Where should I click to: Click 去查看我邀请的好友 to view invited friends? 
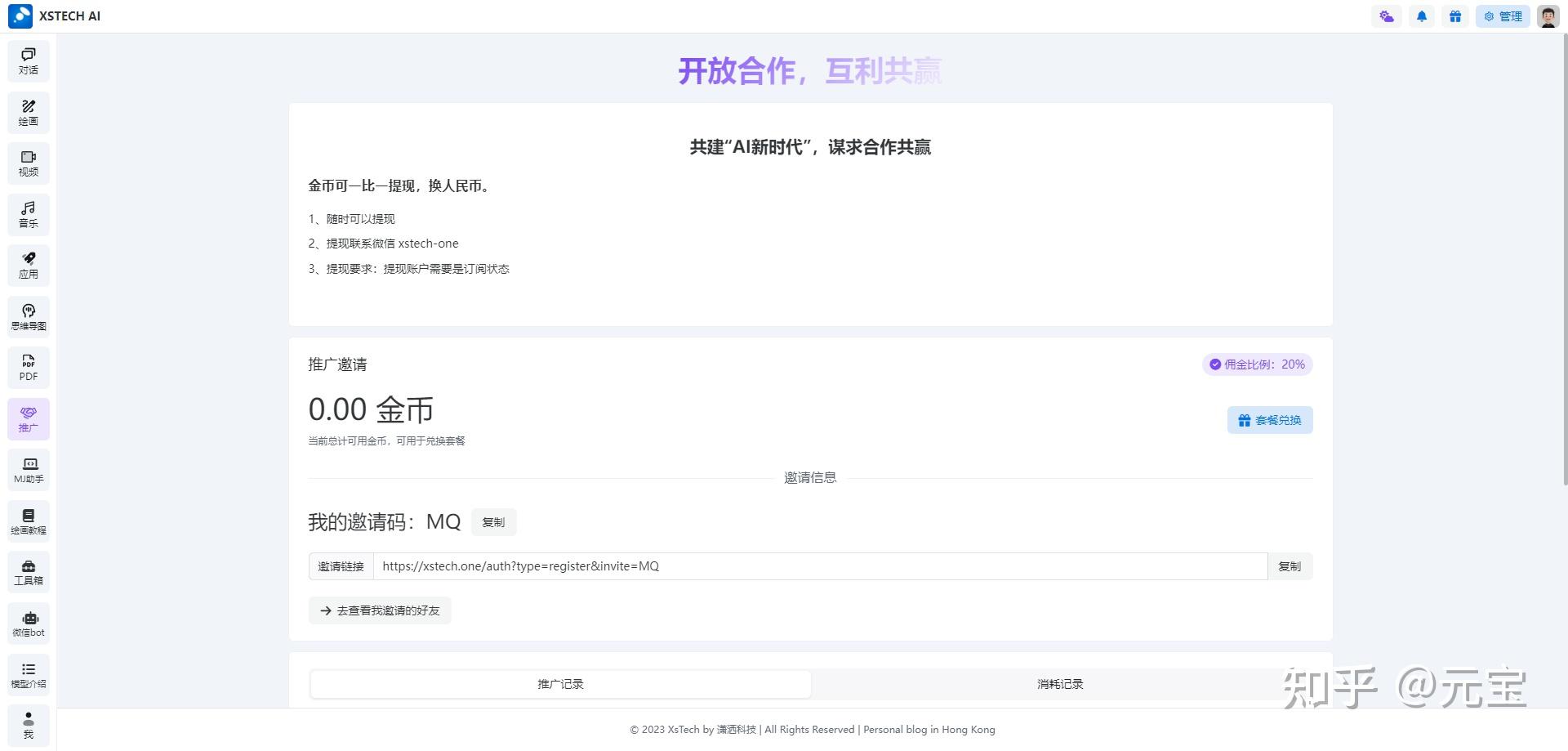pyautogui.click(x=379, y=610)
